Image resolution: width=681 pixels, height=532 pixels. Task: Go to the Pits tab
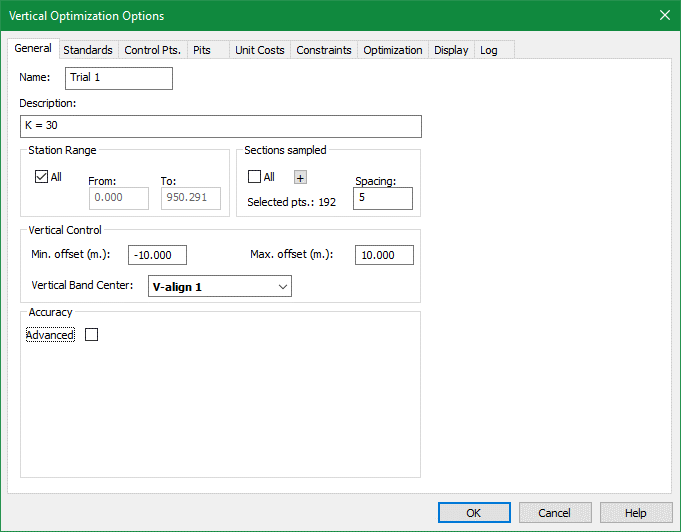pyautogui.click(x=202, y=50)
